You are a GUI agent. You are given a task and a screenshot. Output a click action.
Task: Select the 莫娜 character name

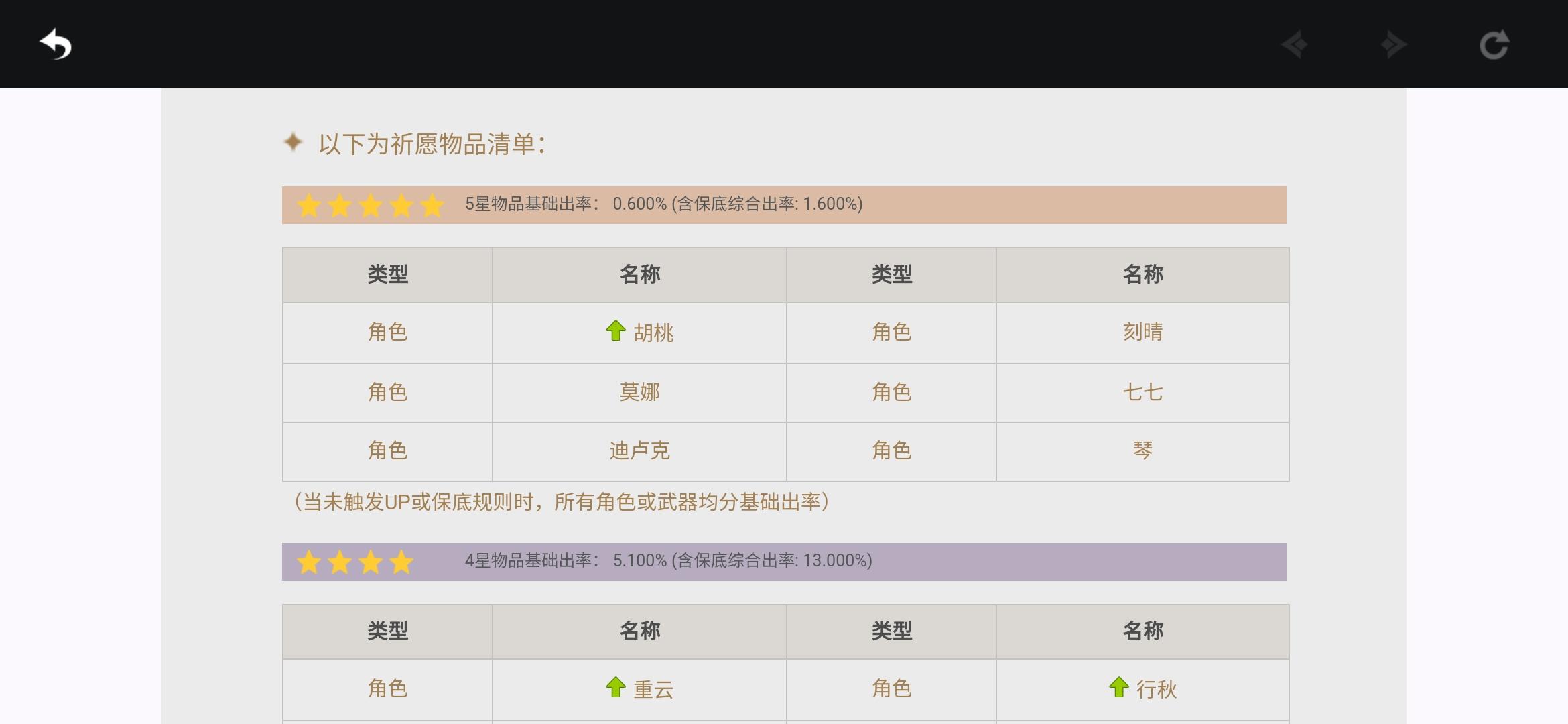click(x=639, y=392)
